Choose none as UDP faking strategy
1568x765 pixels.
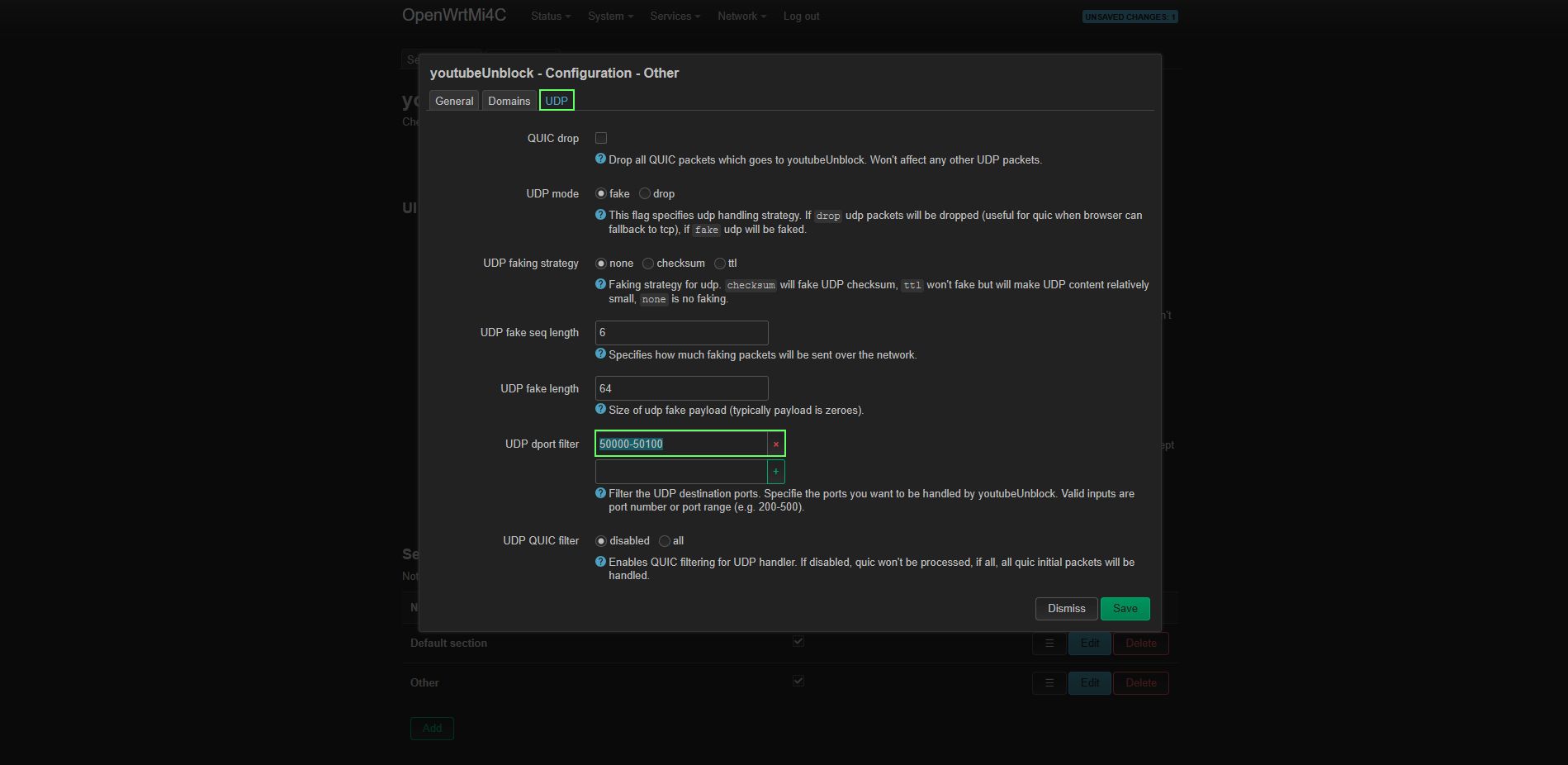pos(601,264)
